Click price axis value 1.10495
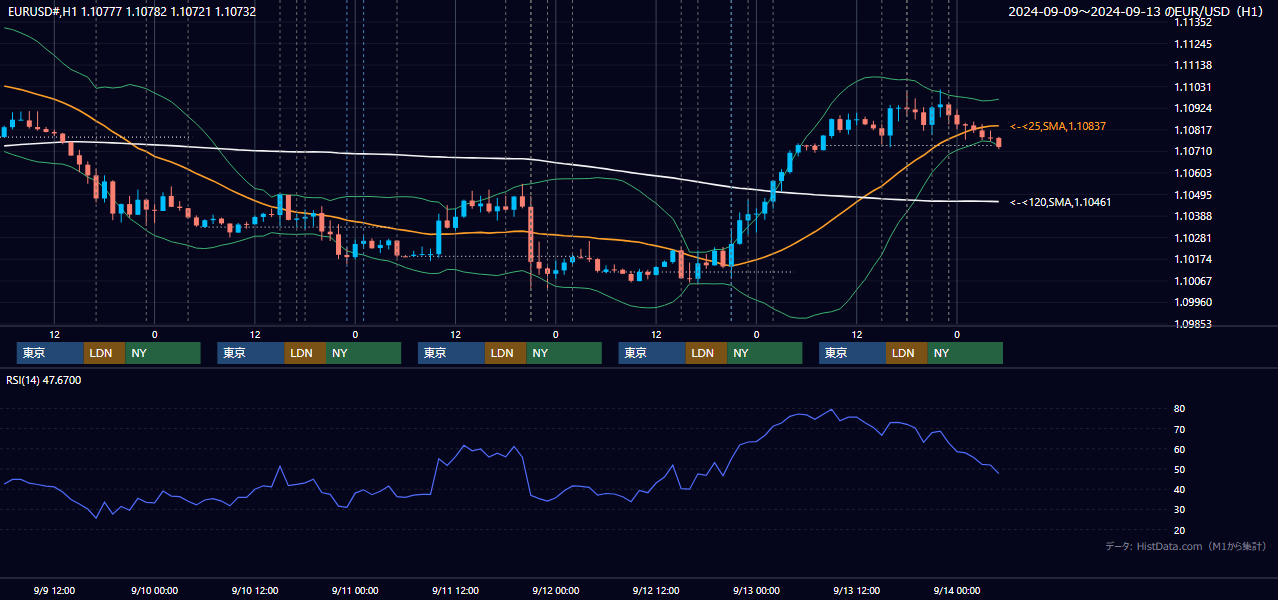This screenshot has width=1278, height=600. pos(1193,194)
